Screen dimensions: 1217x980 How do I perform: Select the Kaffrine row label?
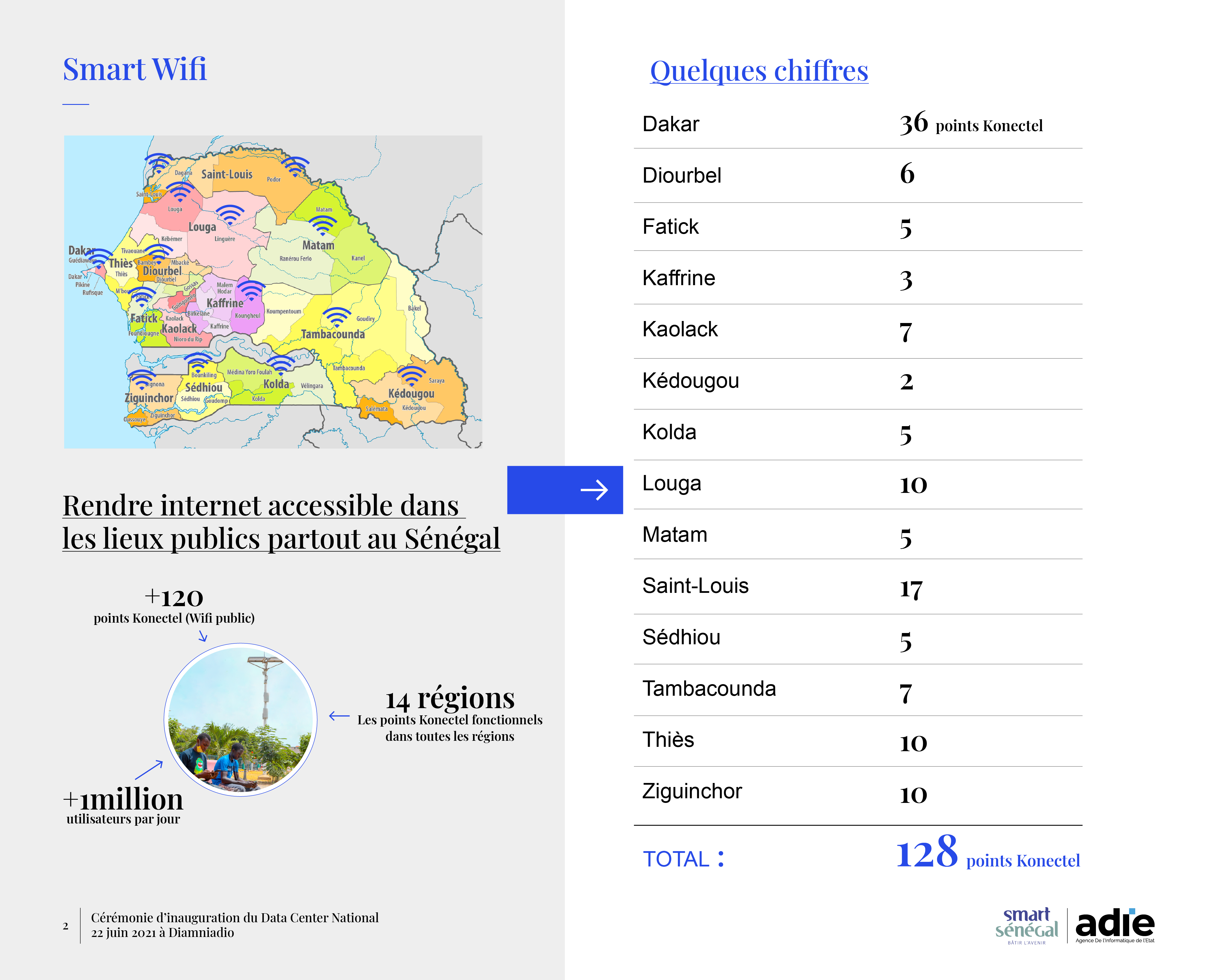point(679,278)
